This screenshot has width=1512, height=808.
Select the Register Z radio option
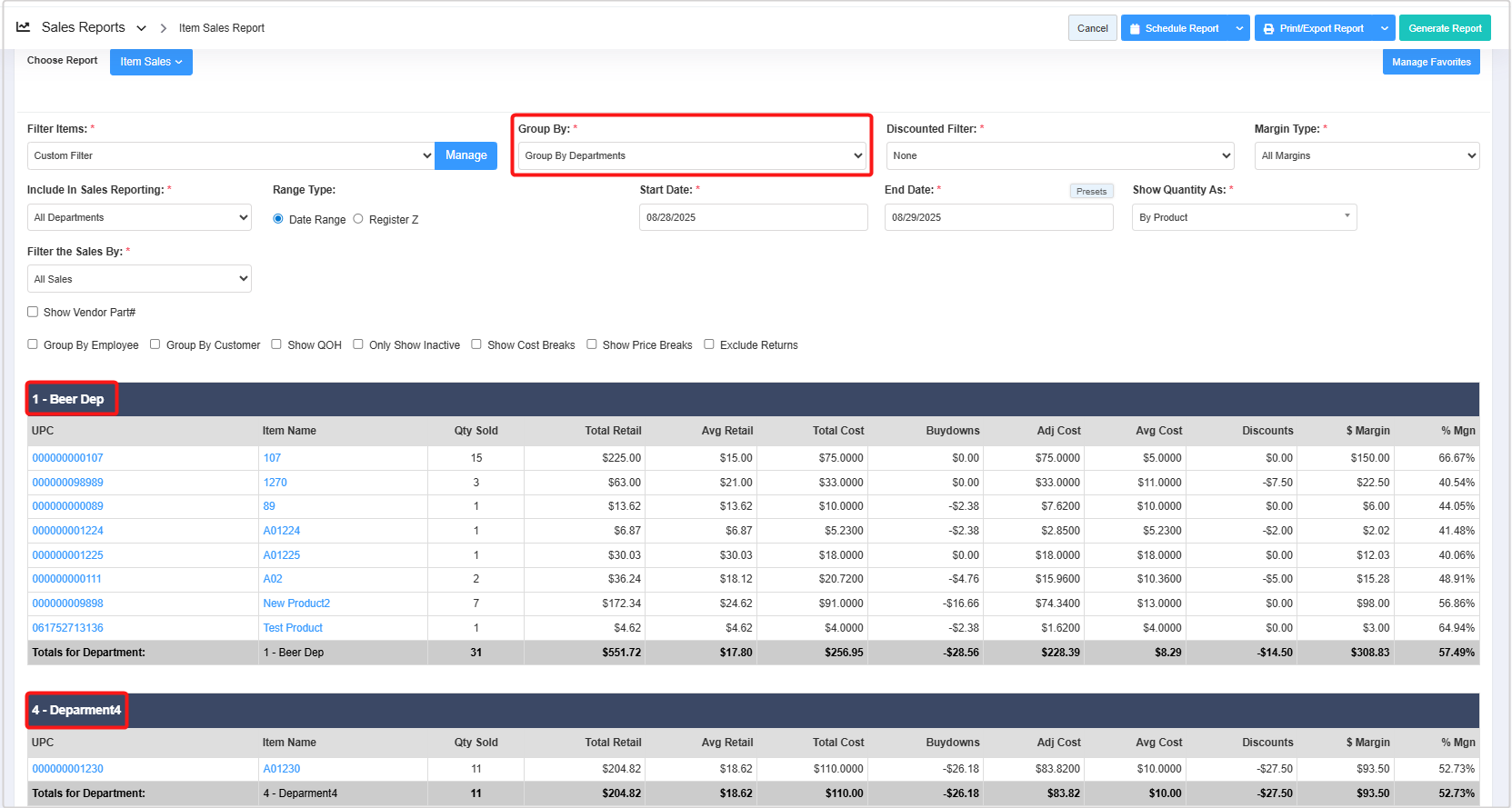pos(358,219)
